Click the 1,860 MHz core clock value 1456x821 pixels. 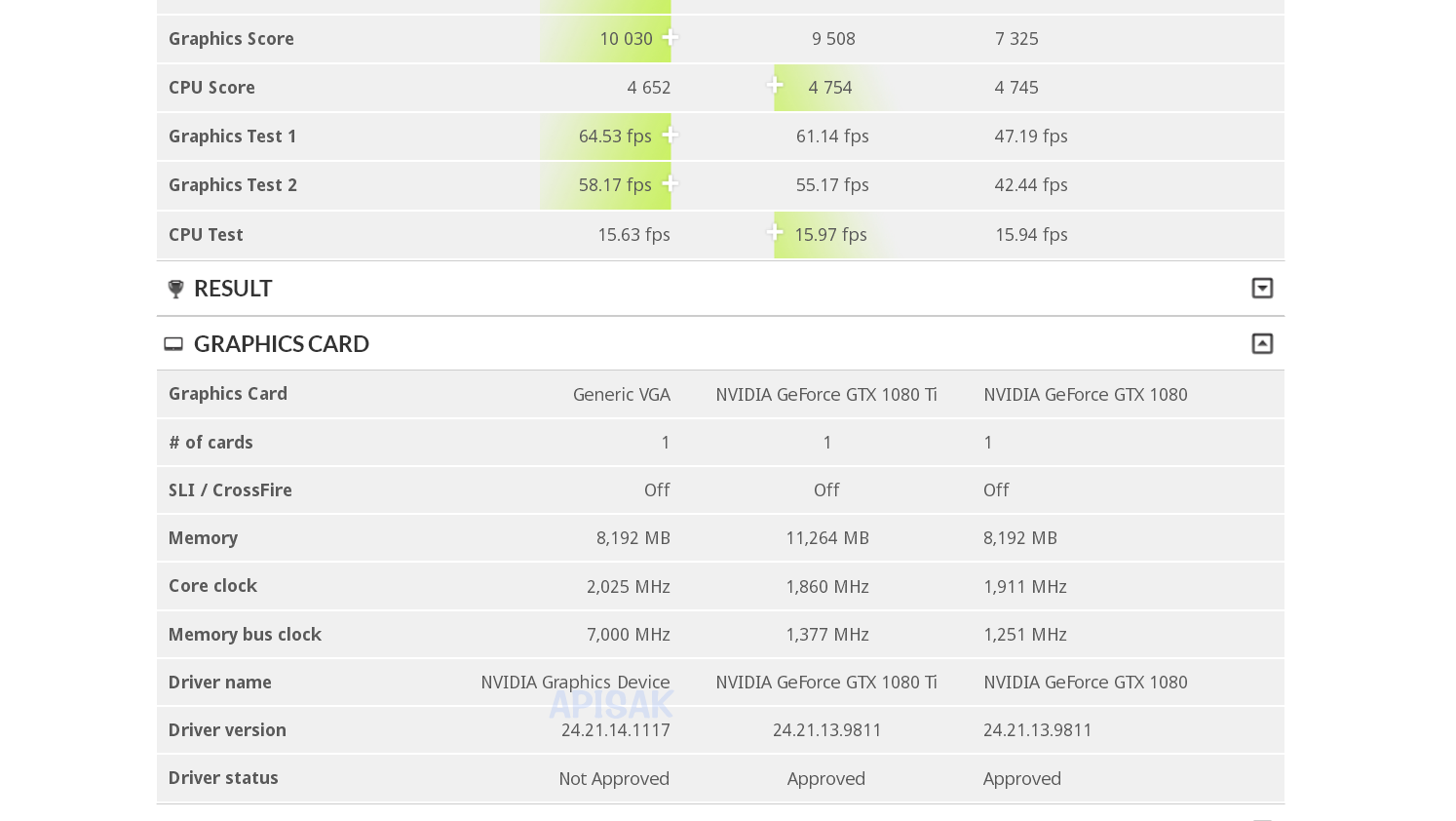(x=827, y=587)
